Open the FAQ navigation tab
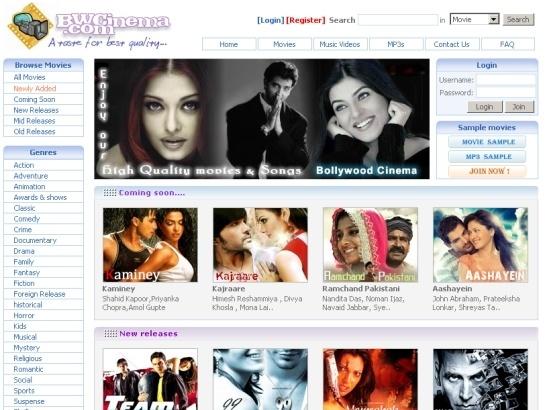545x410 pixels. pyautogui.click(x=507, y=44)
